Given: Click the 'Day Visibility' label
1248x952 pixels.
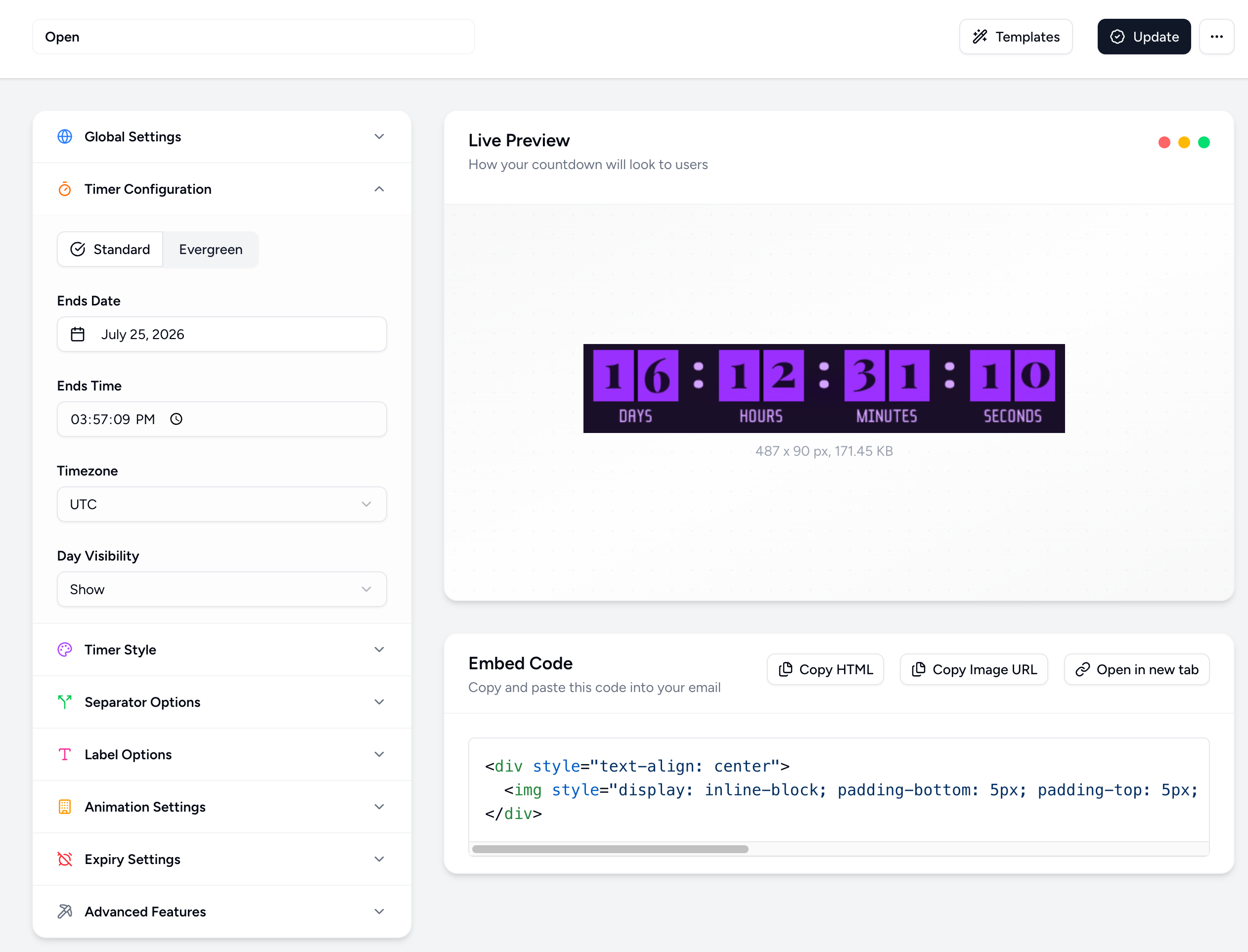Looking at the screenshot, I should 98,556.
